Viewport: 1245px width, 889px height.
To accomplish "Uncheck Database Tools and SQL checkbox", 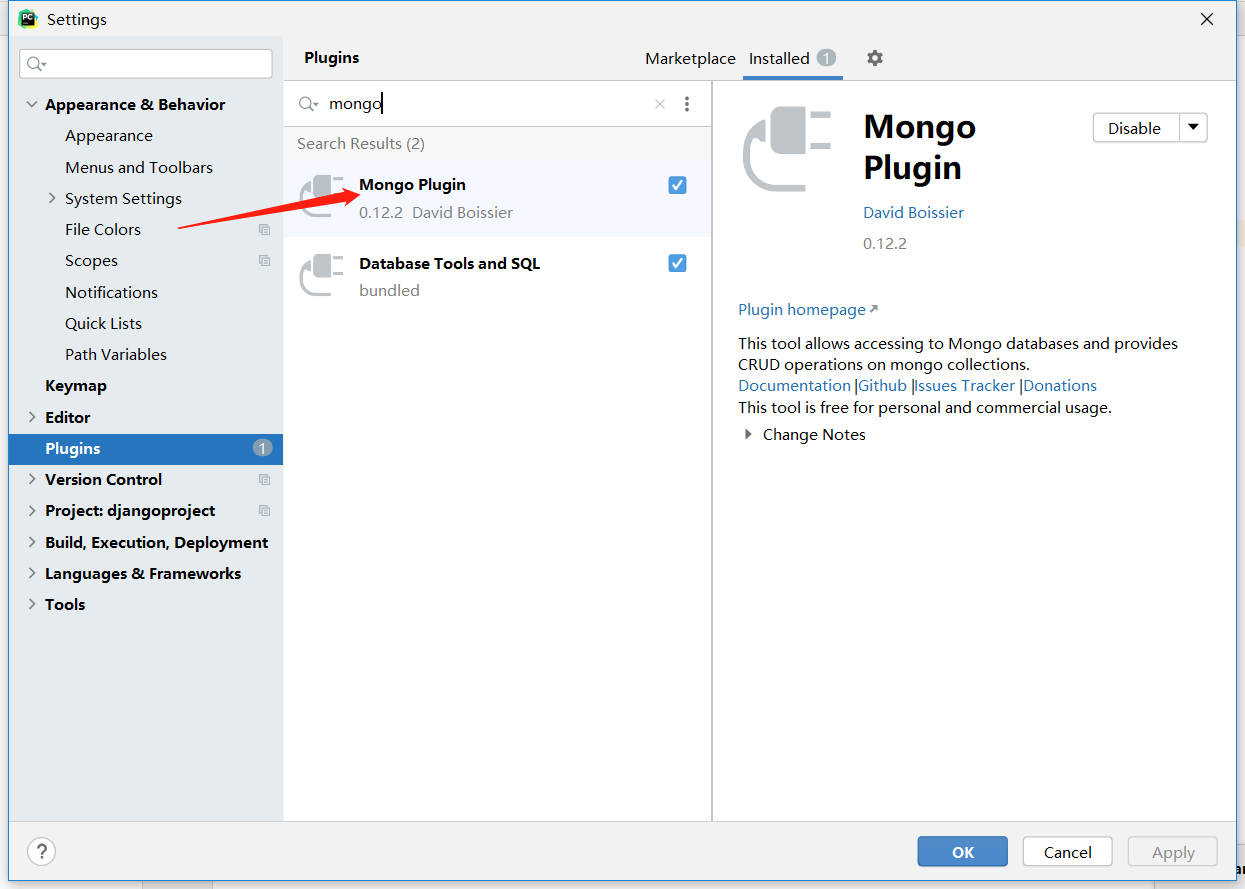I will tap(677, 263).
